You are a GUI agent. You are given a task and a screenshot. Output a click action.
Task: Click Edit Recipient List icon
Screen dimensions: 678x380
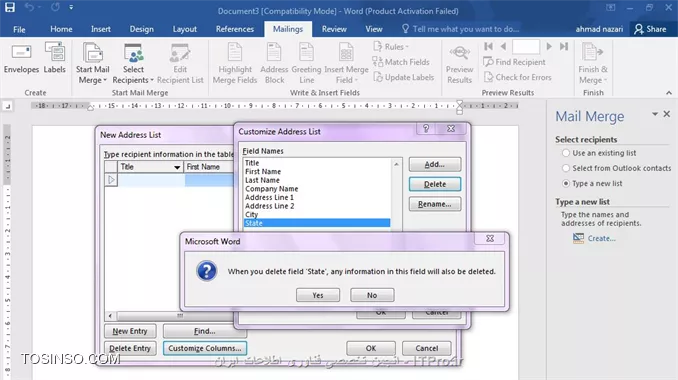tap(180, 64)
